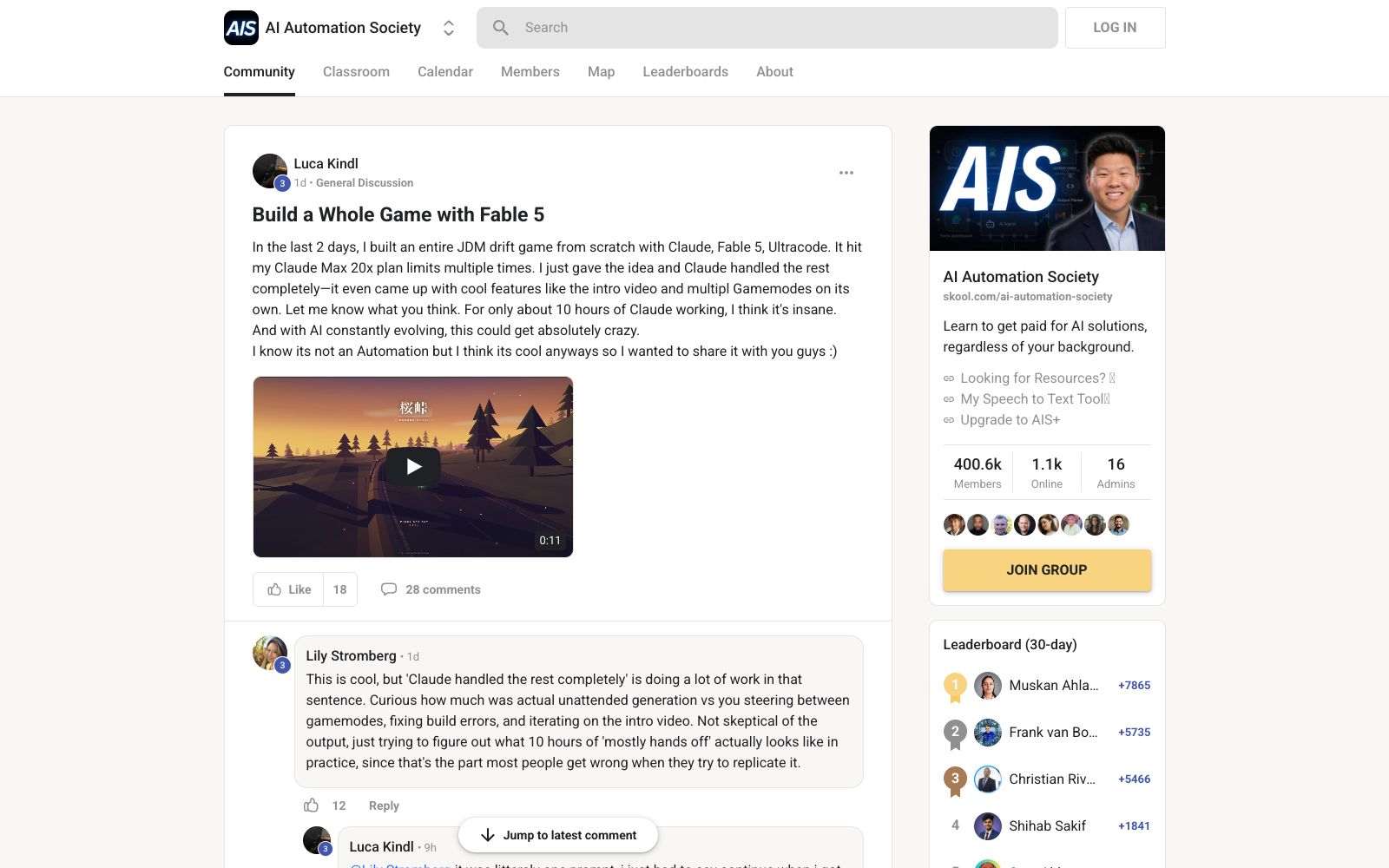Click the last member avatar in sidebar row
The height and width of the screenshot is (868, 1389).
click(1118, 524)
